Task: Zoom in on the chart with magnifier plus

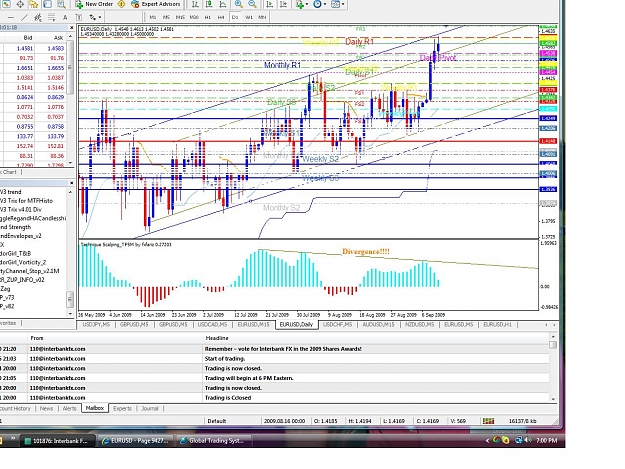Action: click(238, 4)
